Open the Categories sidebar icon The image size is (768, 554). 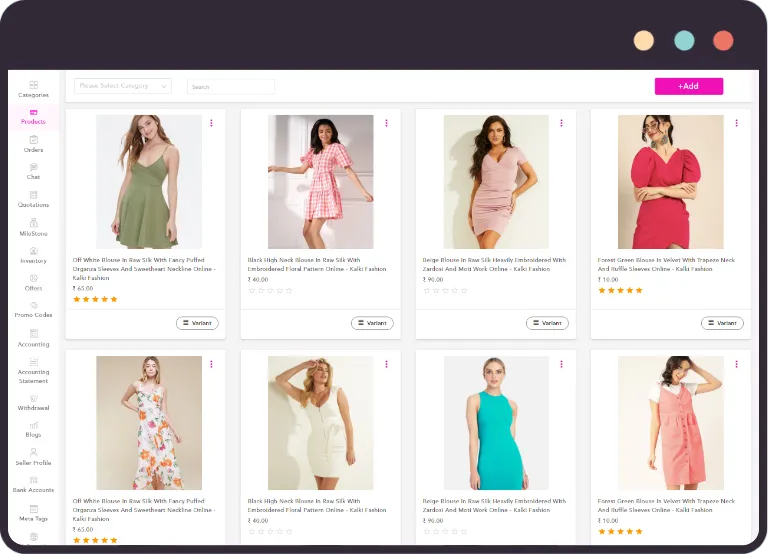click(x=33, y=86)
